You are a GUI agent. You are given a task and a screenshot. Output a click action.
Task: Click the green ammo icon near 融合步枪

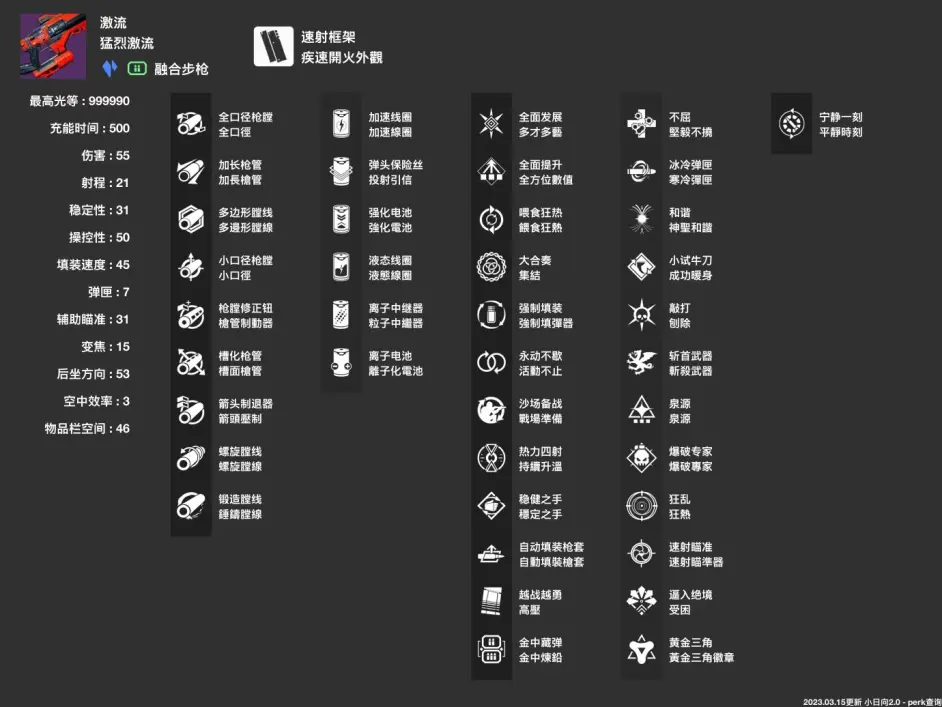click(x=136, y=70)
